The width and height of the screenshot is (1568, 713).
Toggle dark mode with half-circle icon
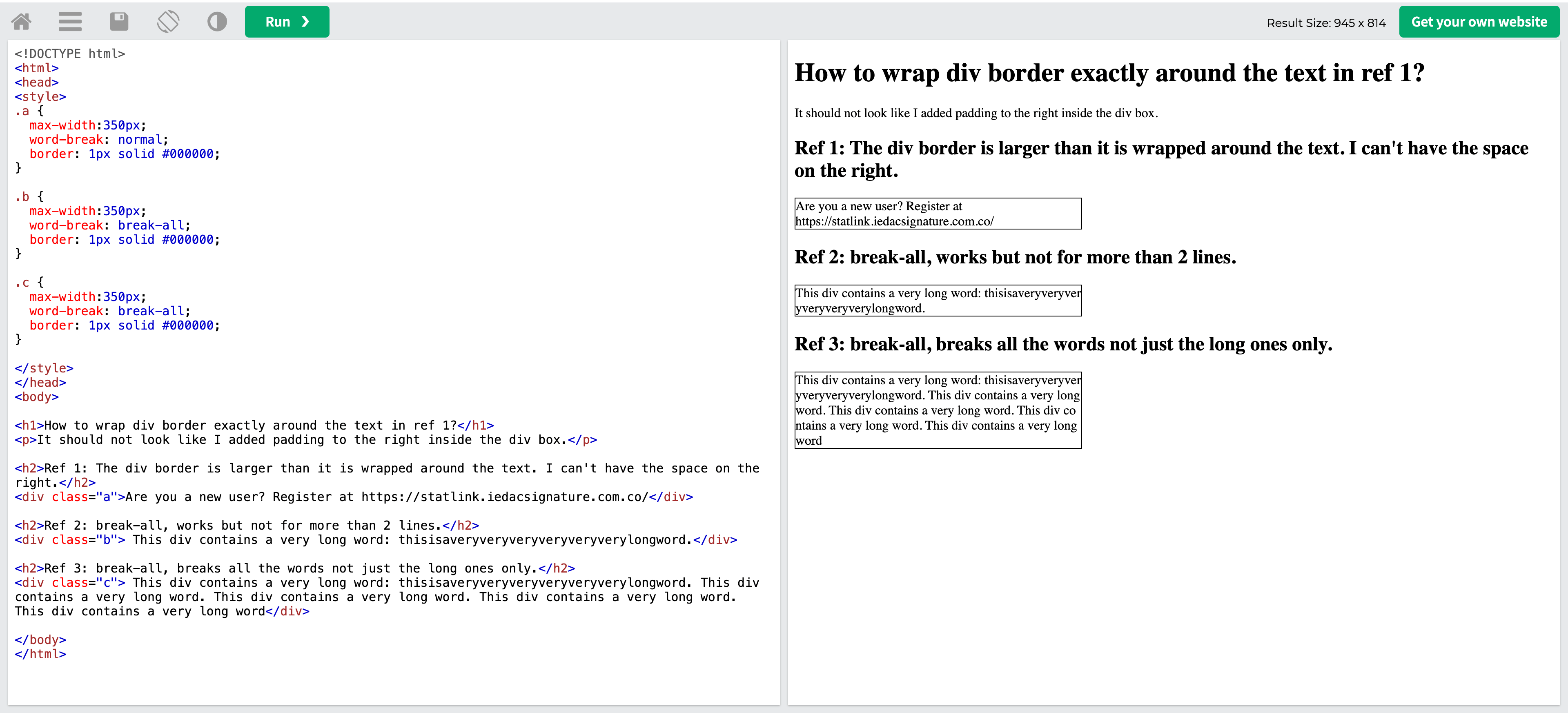click(217, 22)
